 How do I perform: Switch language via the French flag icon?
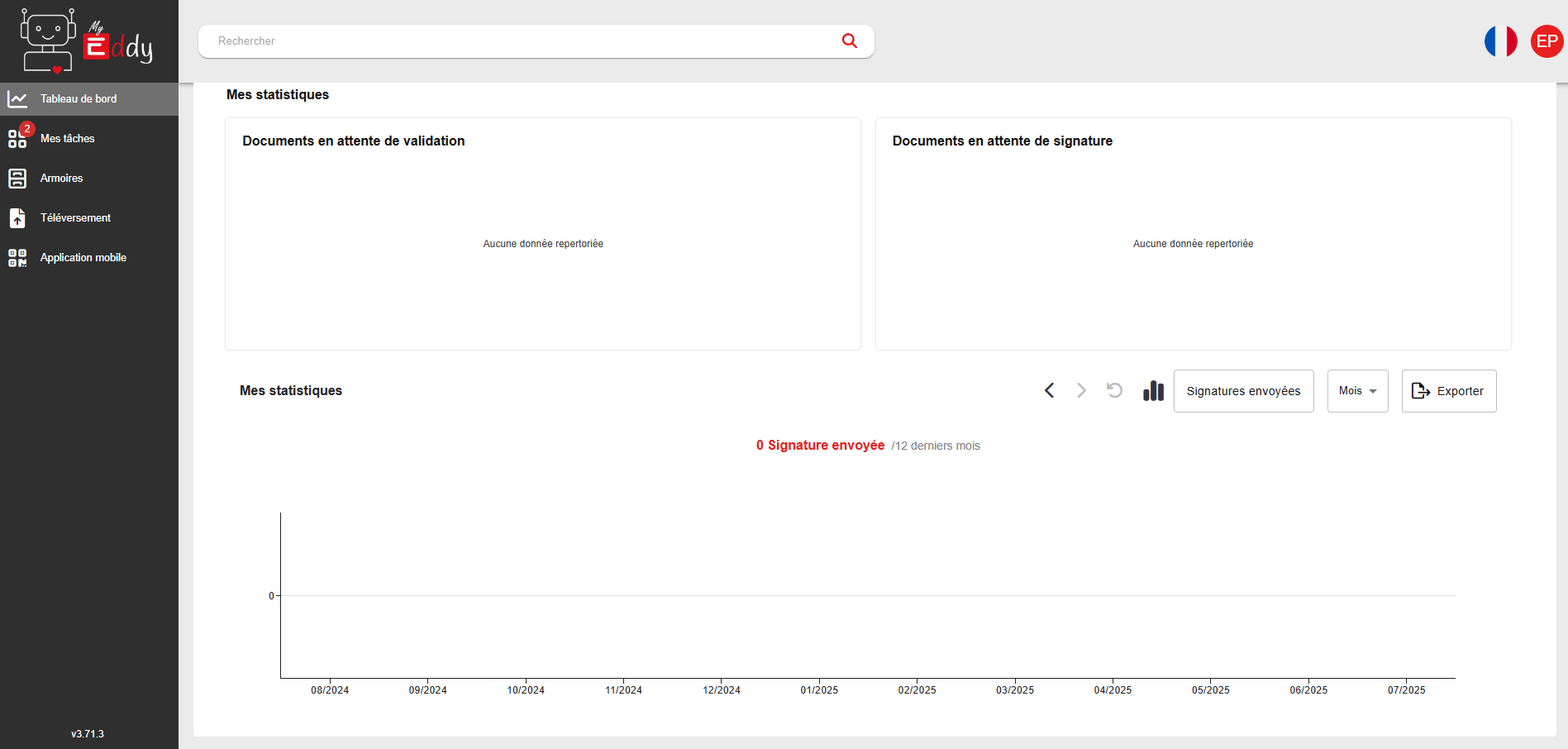coord(1500,41)
